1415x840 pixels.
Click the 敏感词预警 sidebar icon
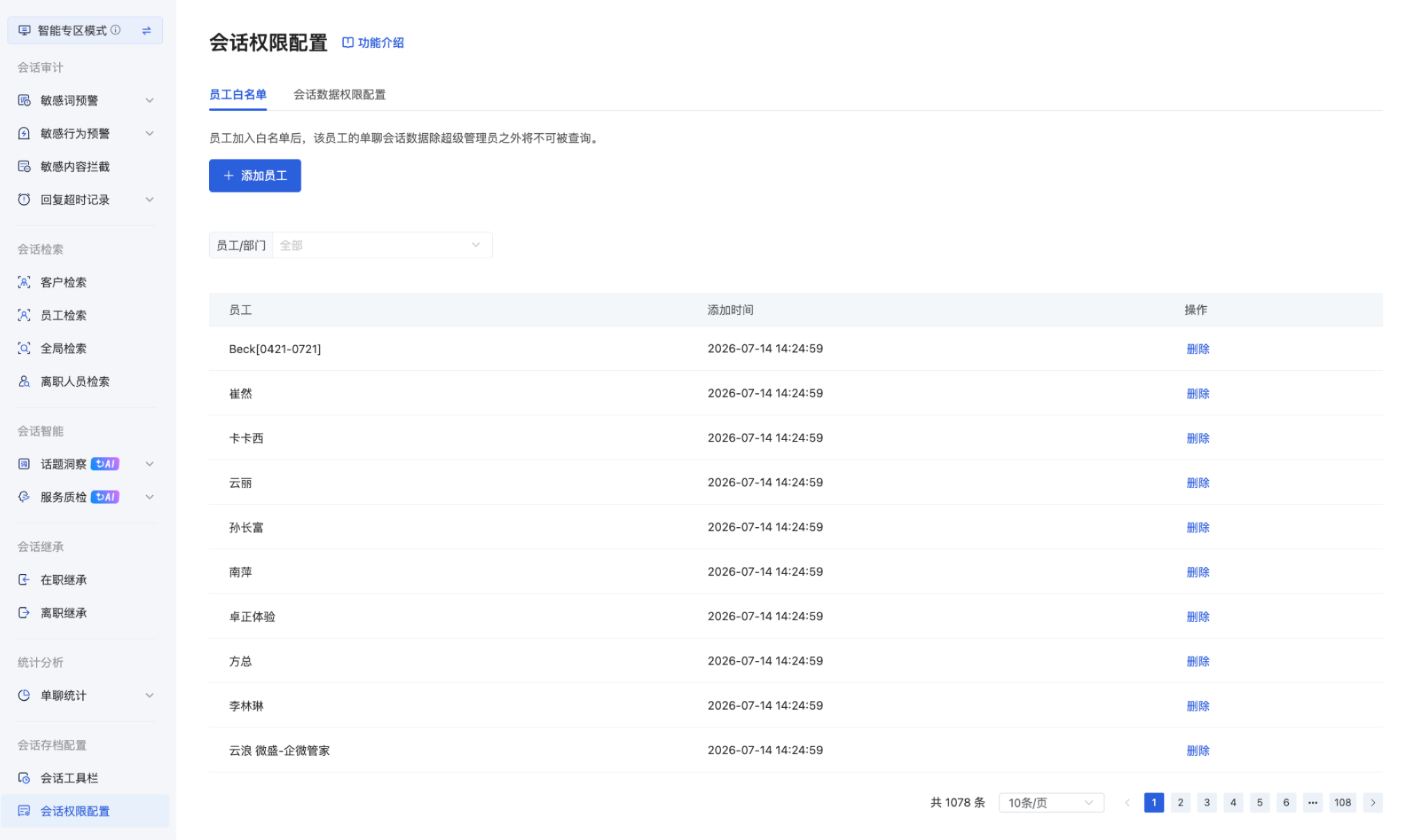pos(24,100)
